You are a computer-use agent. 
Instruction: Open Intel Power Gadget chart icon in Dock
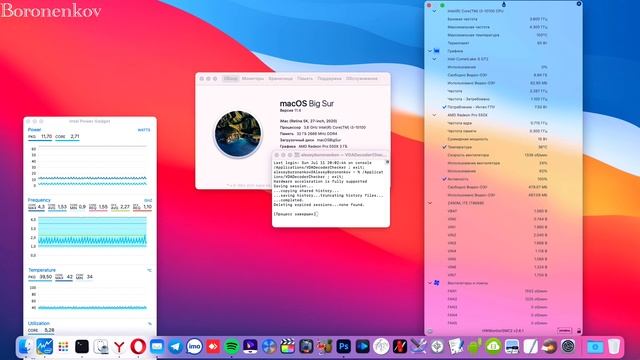tap(44, 347)
